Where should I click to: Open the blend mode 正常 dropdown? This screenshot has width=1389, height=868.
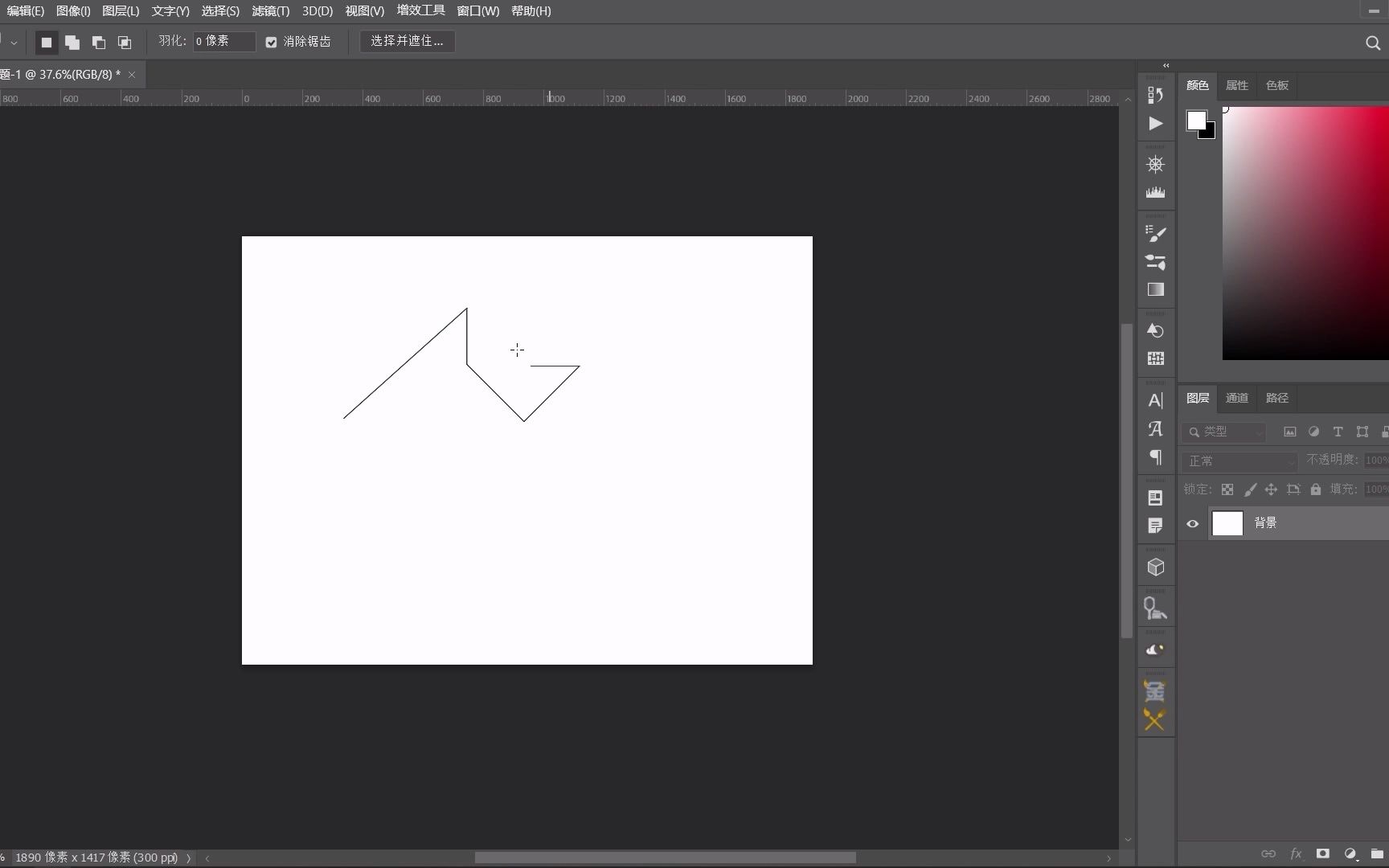coord(1239,461)
